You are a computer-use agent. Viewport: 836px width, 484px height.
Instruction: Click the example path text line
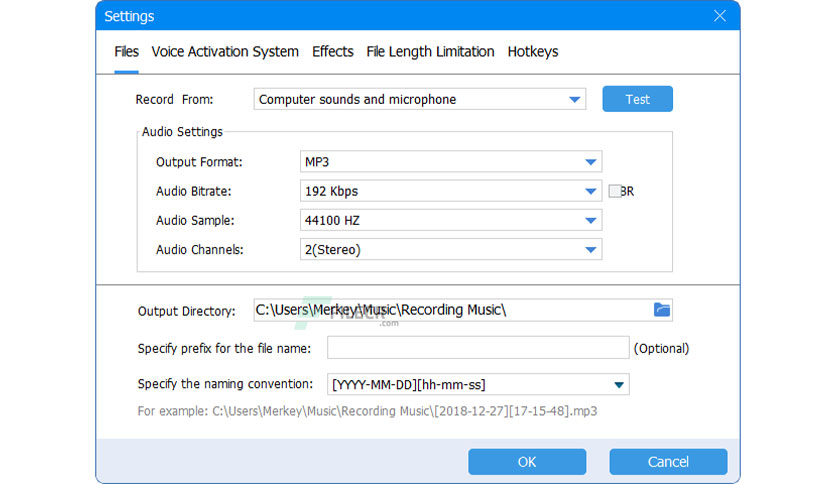367,411
